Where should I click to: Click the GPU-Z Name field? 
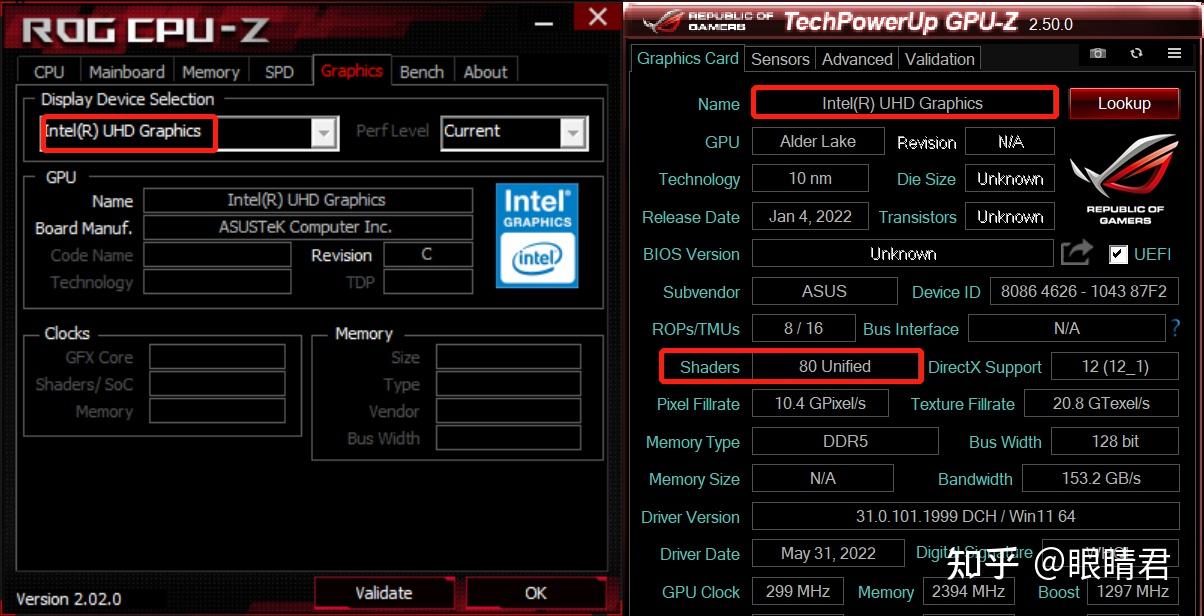pyautogui.click(x=903, y=103)
